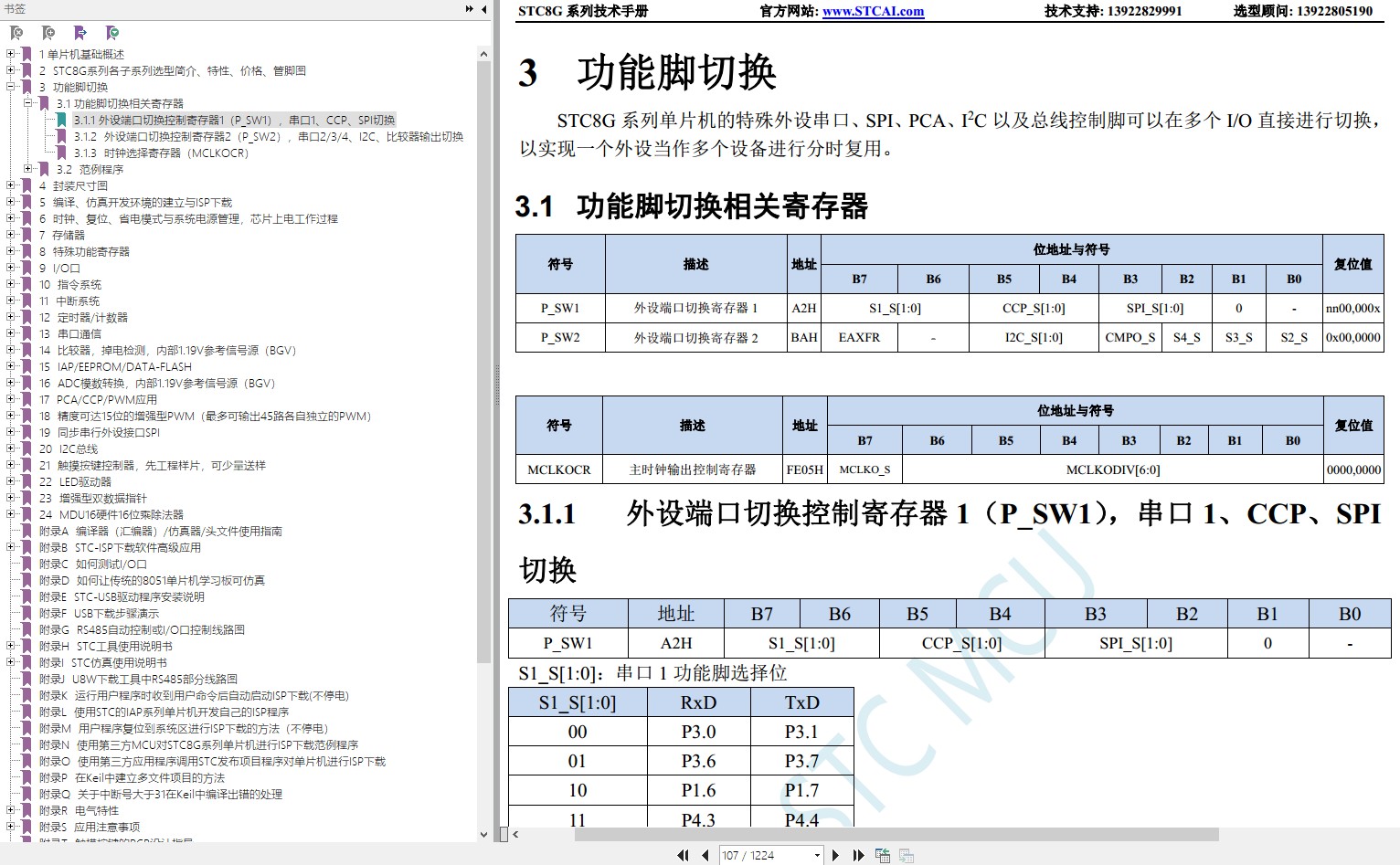Image resolution: width=1400 pixels, height=865 pixels.
Task: Open bookmark 12 定时器/计数器
Action: point(83,317)
